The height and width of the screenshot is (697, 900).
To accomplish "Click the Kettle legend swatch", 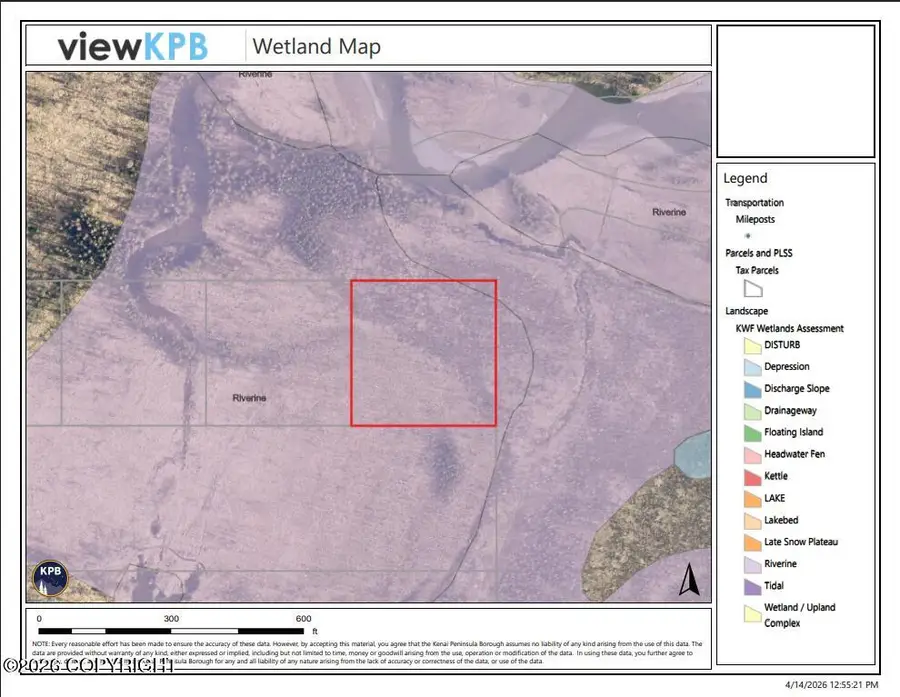I will (752, 477).
